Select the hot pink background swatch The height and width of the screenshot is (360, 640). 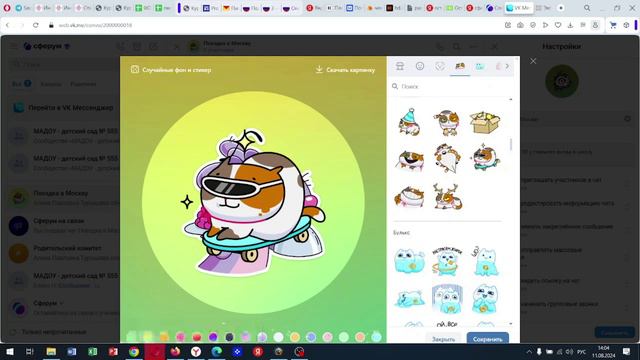180,337
